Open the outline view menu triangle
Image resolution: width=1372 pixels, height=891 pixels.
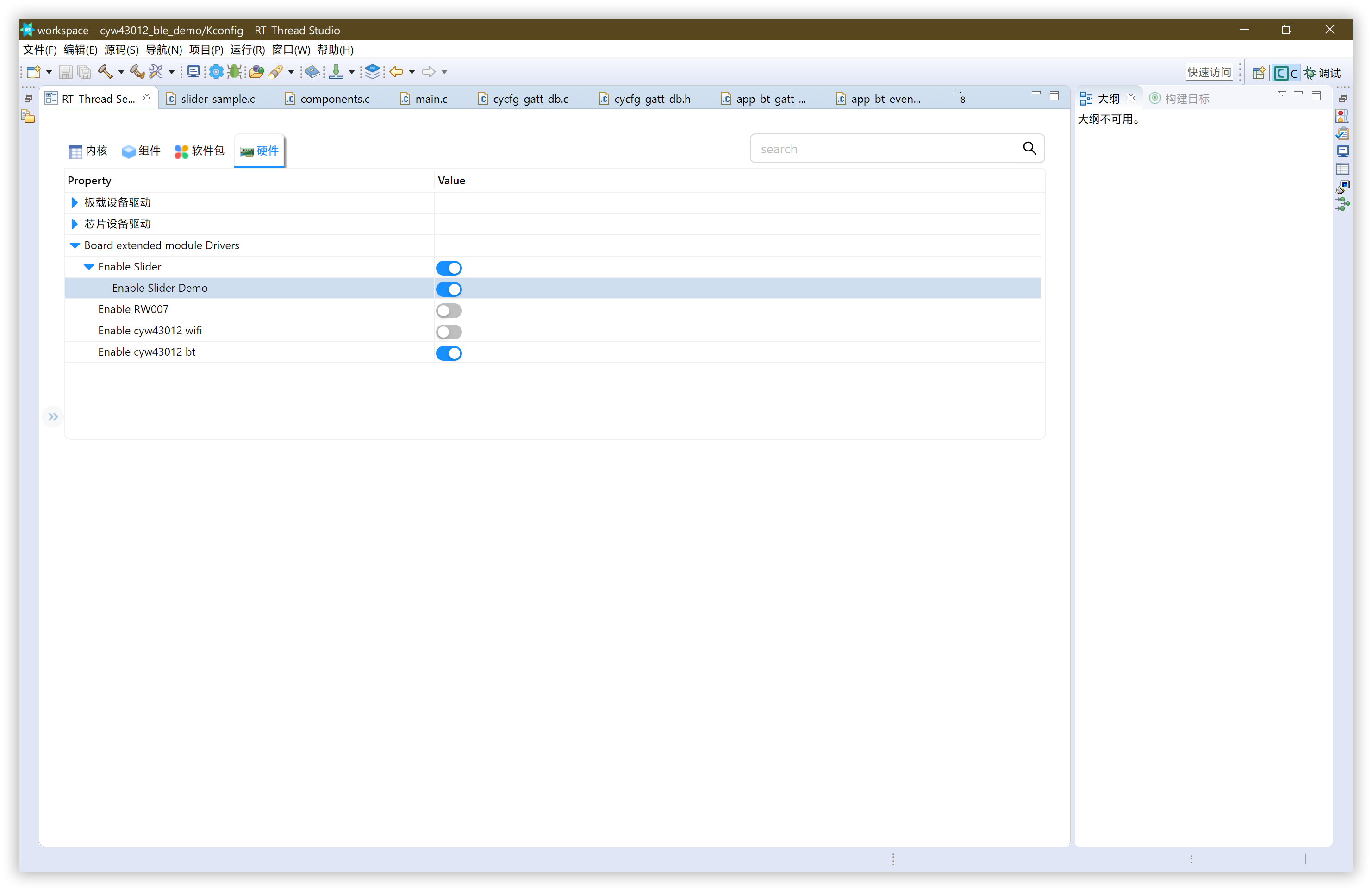coord(1281,94)
